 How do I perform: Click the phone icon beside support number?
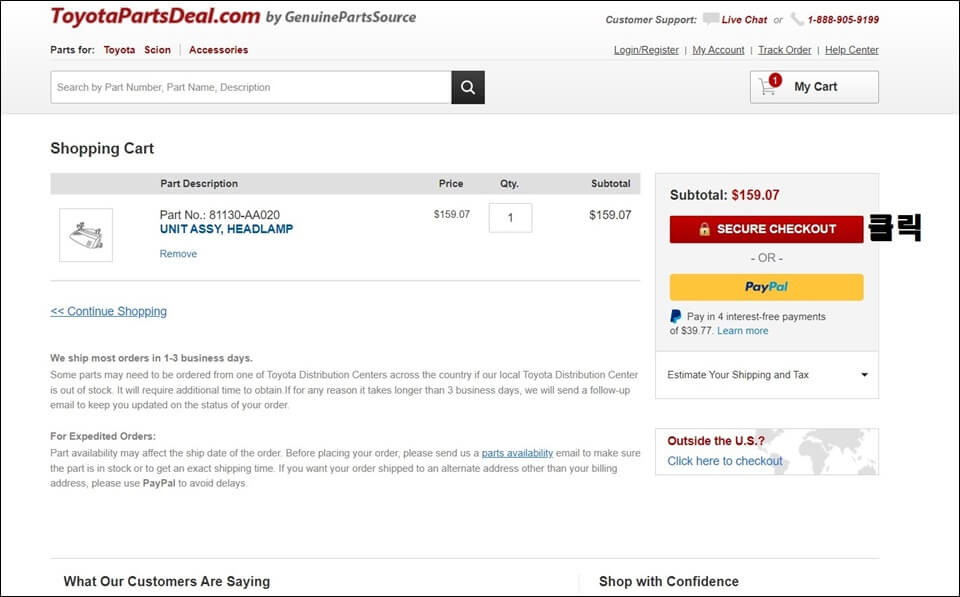pyautogui.click(x=797, y=19)
